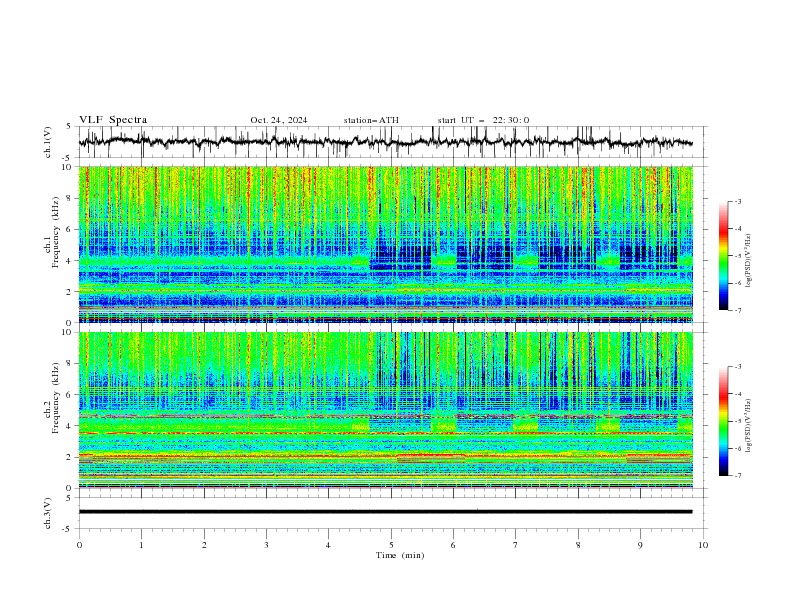Viewport: 792px width, 612px height.
Task: Click the ch.3 flat voltage trace
Action: point(385,512)
